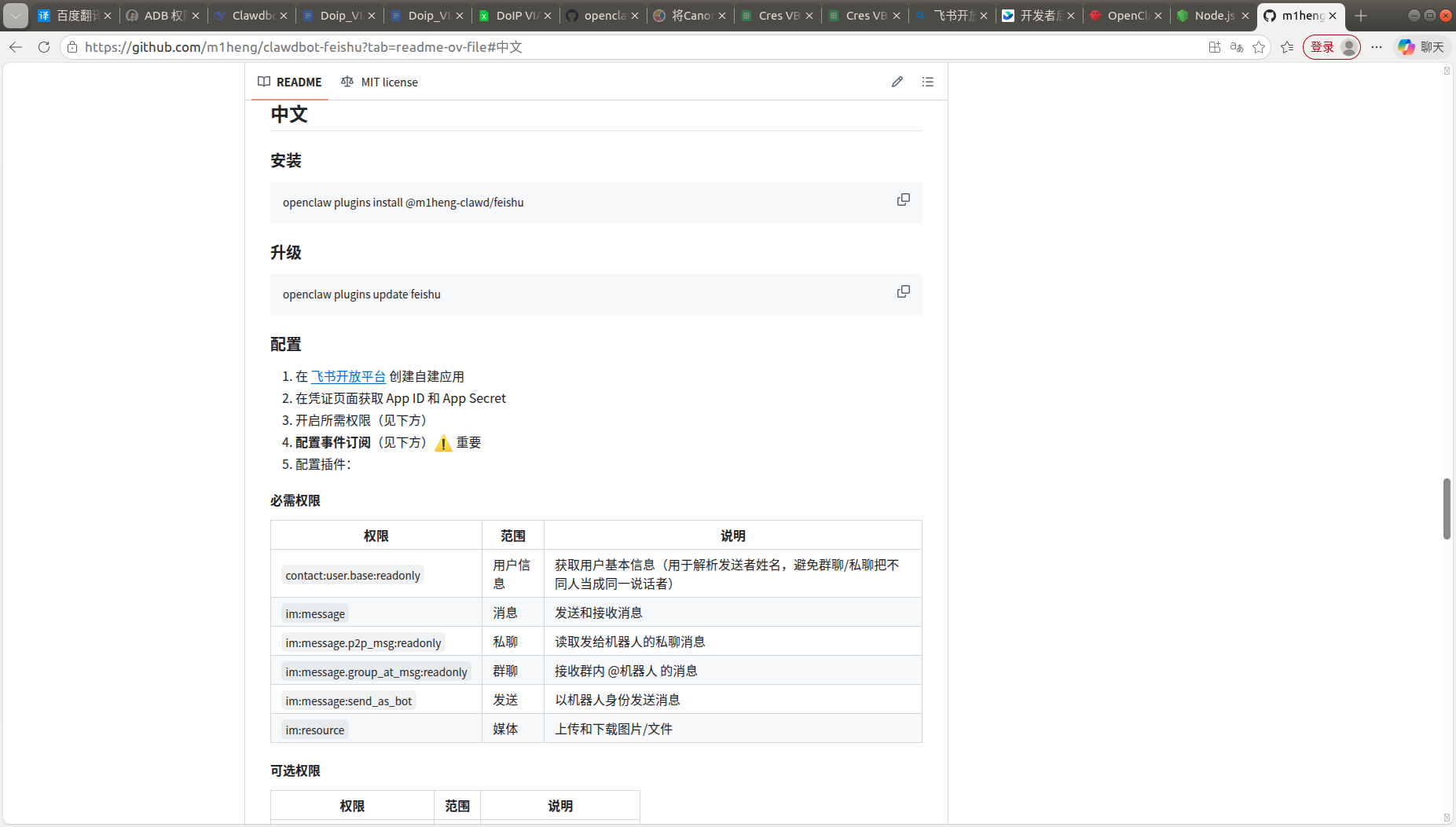The height and width of the screenshot is (827, 1456).
Task: Reload the current page
Action: pos(44,47)
